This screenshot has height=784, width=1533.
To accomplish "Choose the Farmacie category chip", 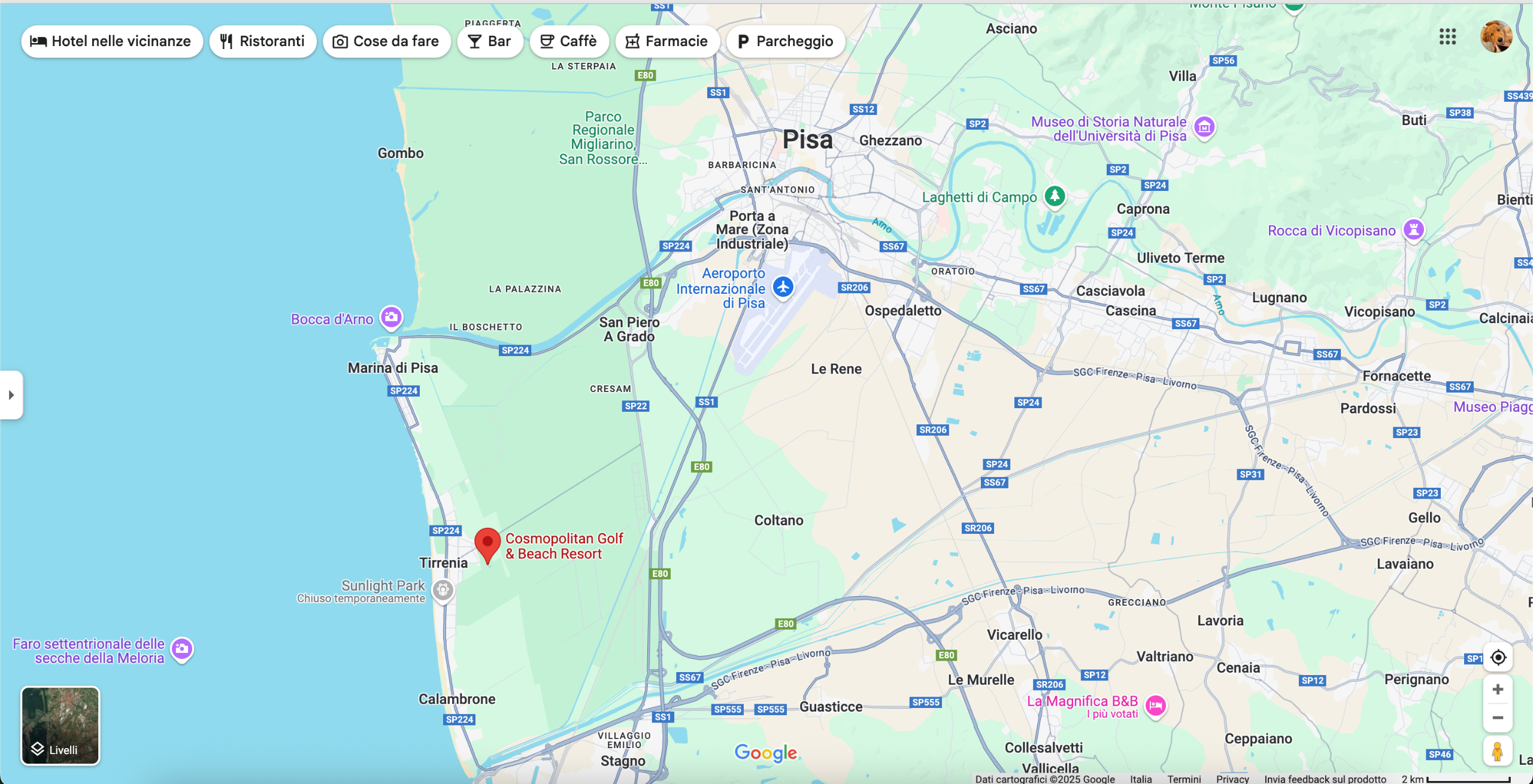I will click(667, 41).
